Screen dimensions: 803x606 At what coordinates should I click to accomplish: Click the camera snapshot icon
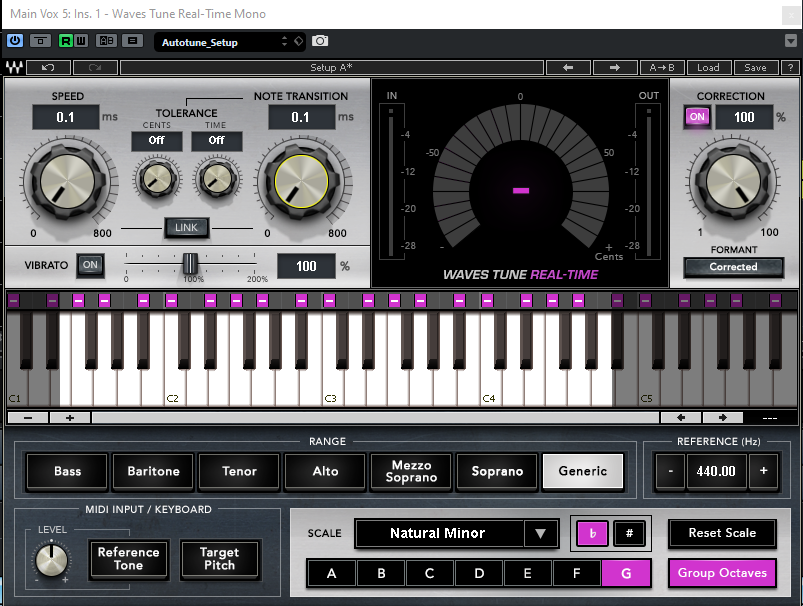[320, 41]
